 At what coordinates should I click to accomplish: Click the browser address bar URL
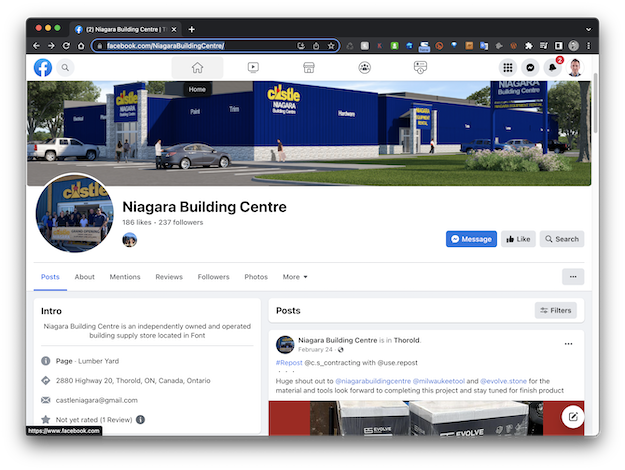click(x=165, y=46)
